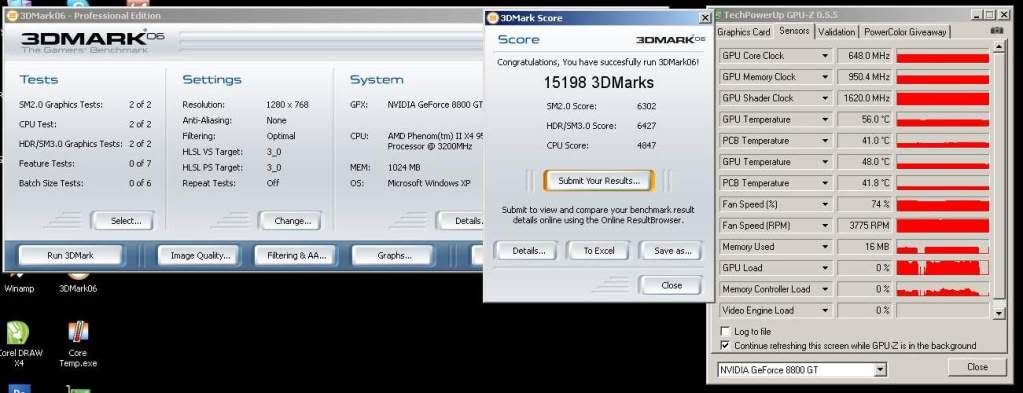Screen dimensions: 1023x393
Task: Click the System Details button in 3DMark06
Action: [461, 221]
